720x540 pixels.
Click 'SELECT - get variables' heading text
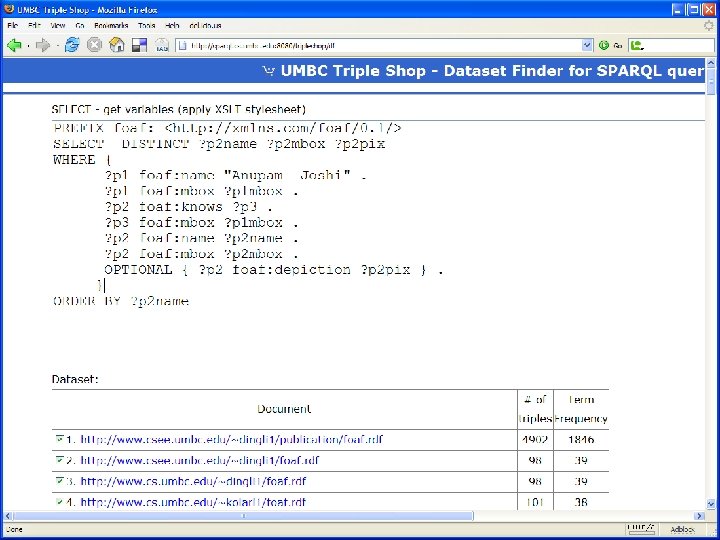point(179,109)
